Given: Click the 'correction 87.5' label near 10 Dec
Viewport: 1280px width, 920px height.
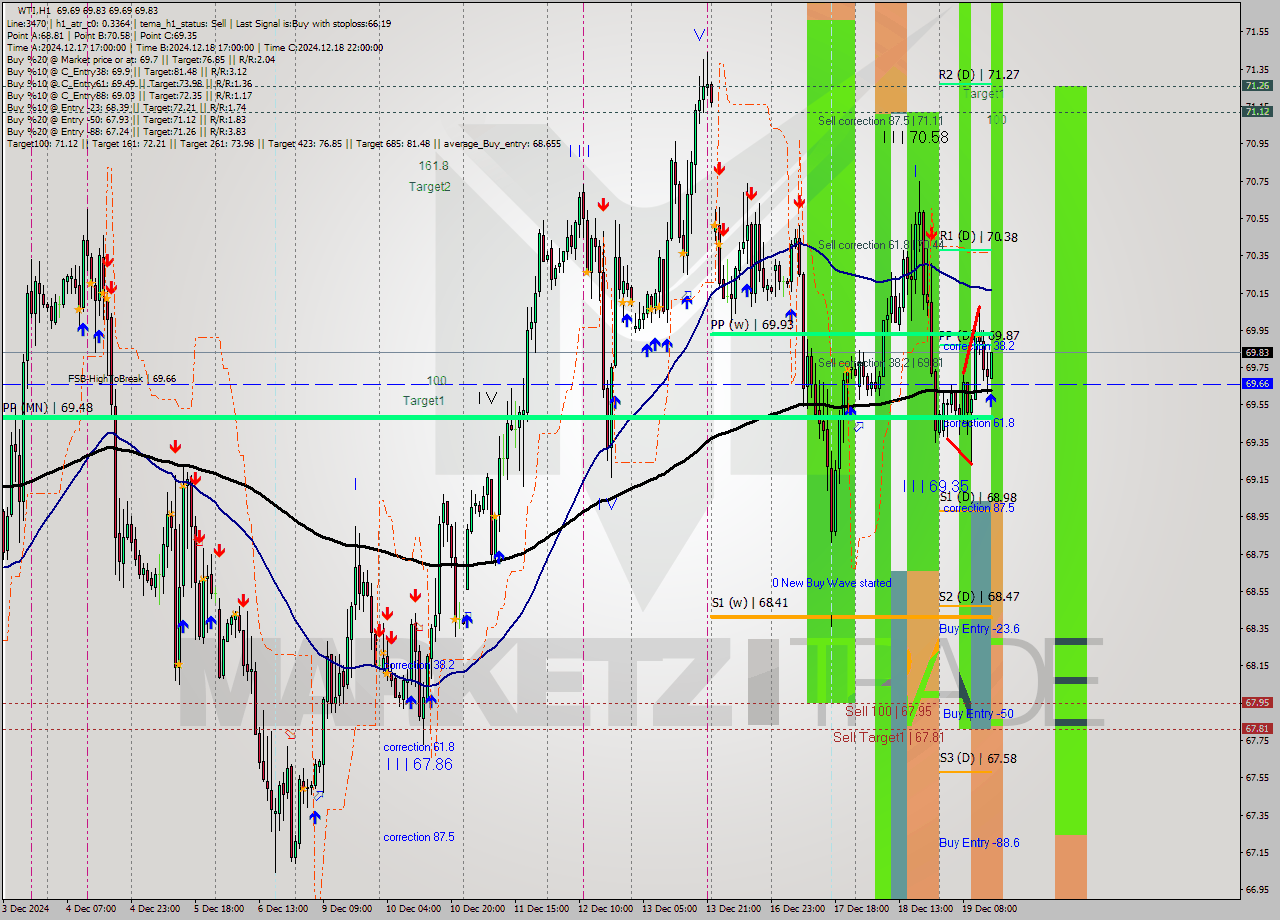Looking at the screenshot, I should 418,837.
